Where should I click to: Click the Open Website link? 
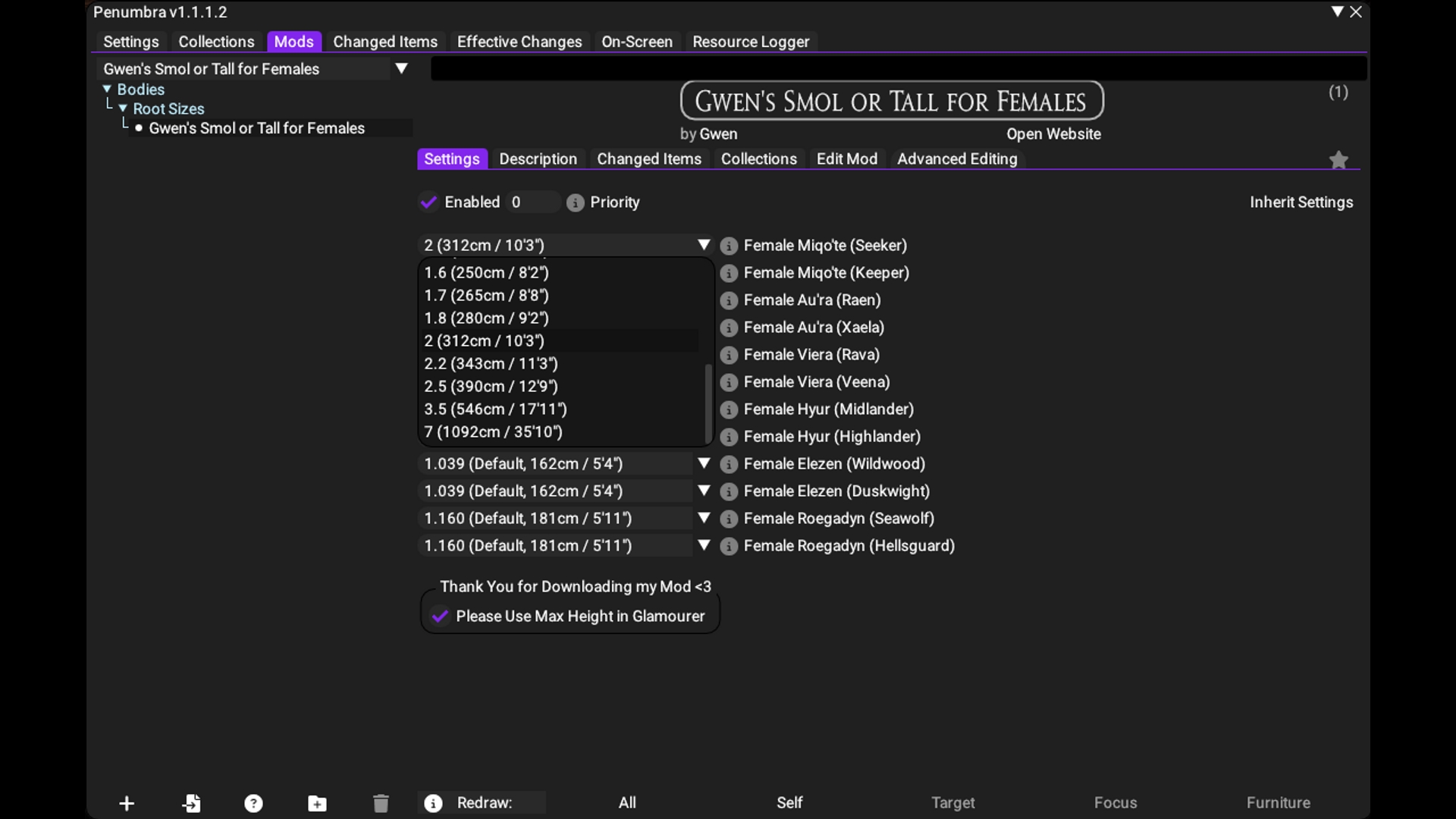pos(1053,134)
